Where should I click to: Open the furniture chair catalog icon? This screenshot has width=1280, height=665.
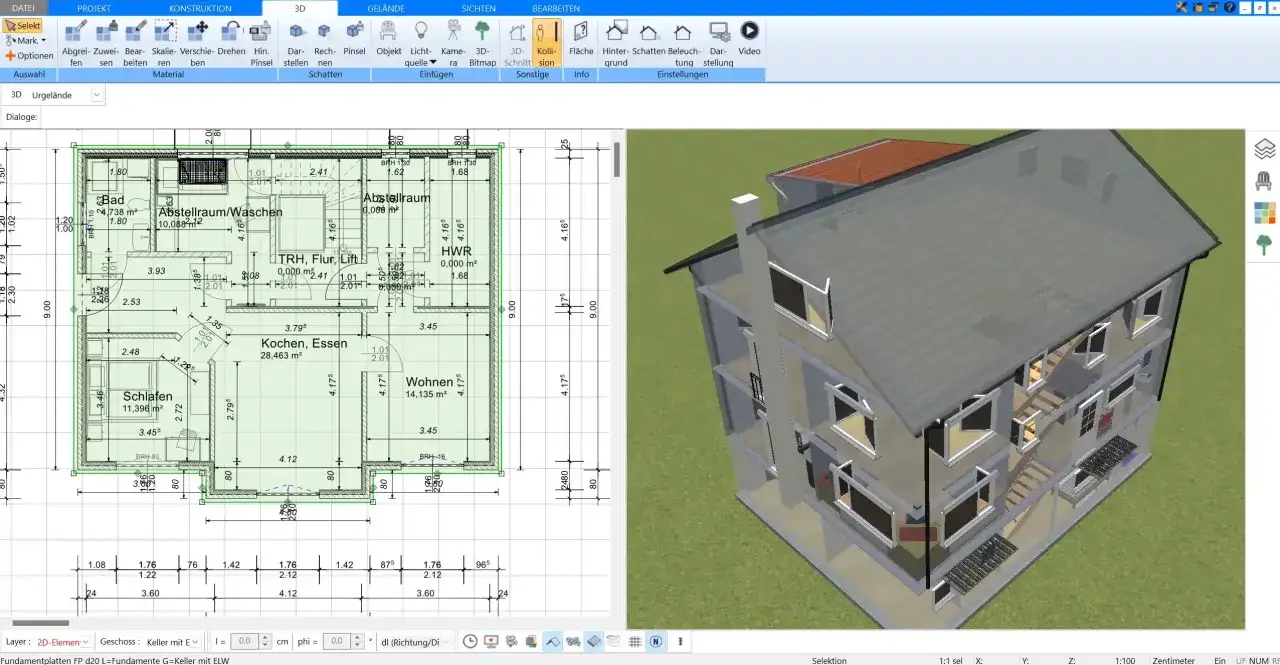point(1264,181)
